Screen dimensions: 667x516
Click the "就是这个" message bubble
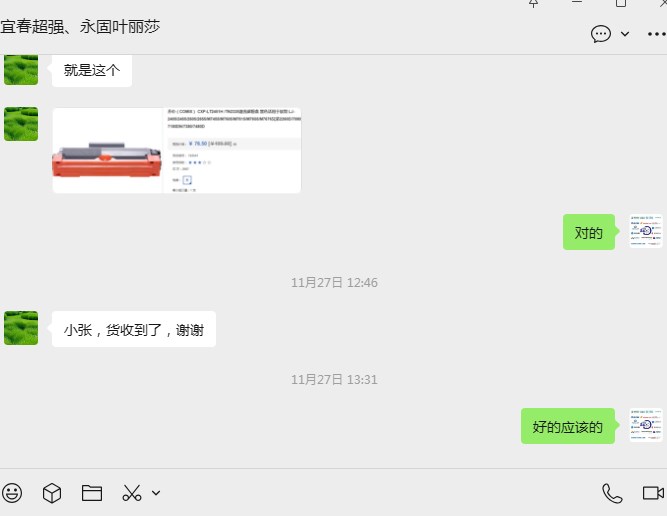click(x=92, y=70)
